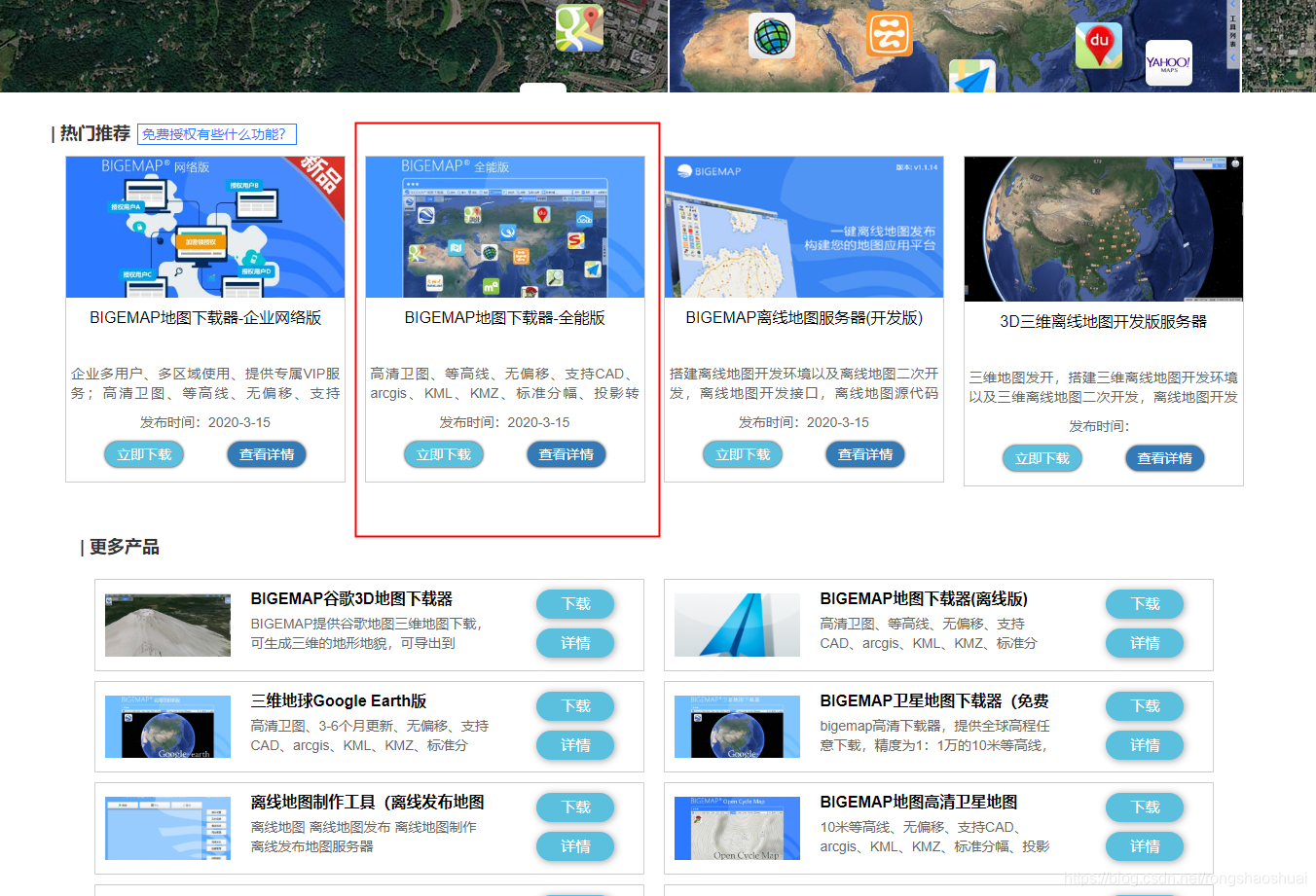1316x896 pixels.
Task: Click the blue paper plane icon in banner
Action: (x=972, y=77)
